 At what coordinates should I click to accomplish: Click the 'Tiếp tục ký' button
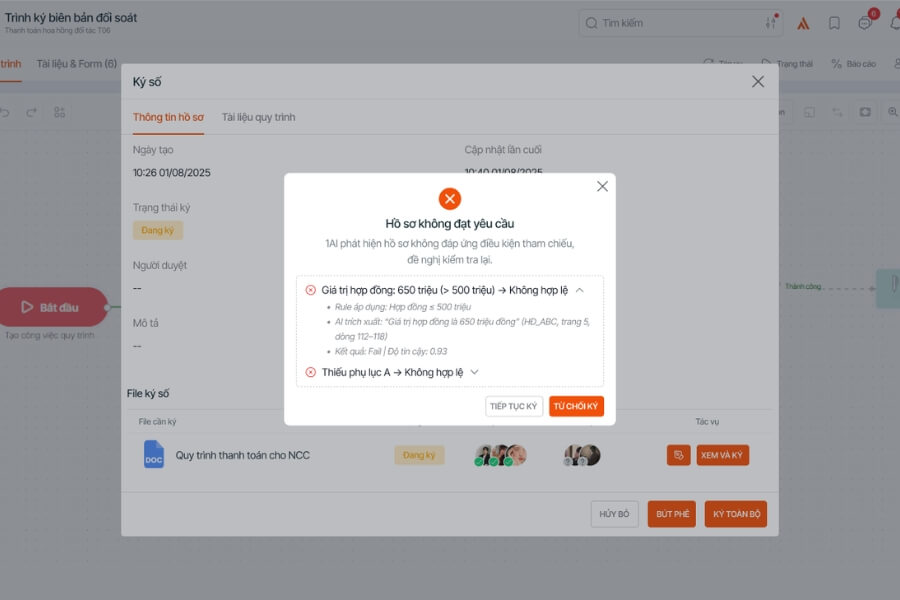pyautogui.click(x=514, y=407)
